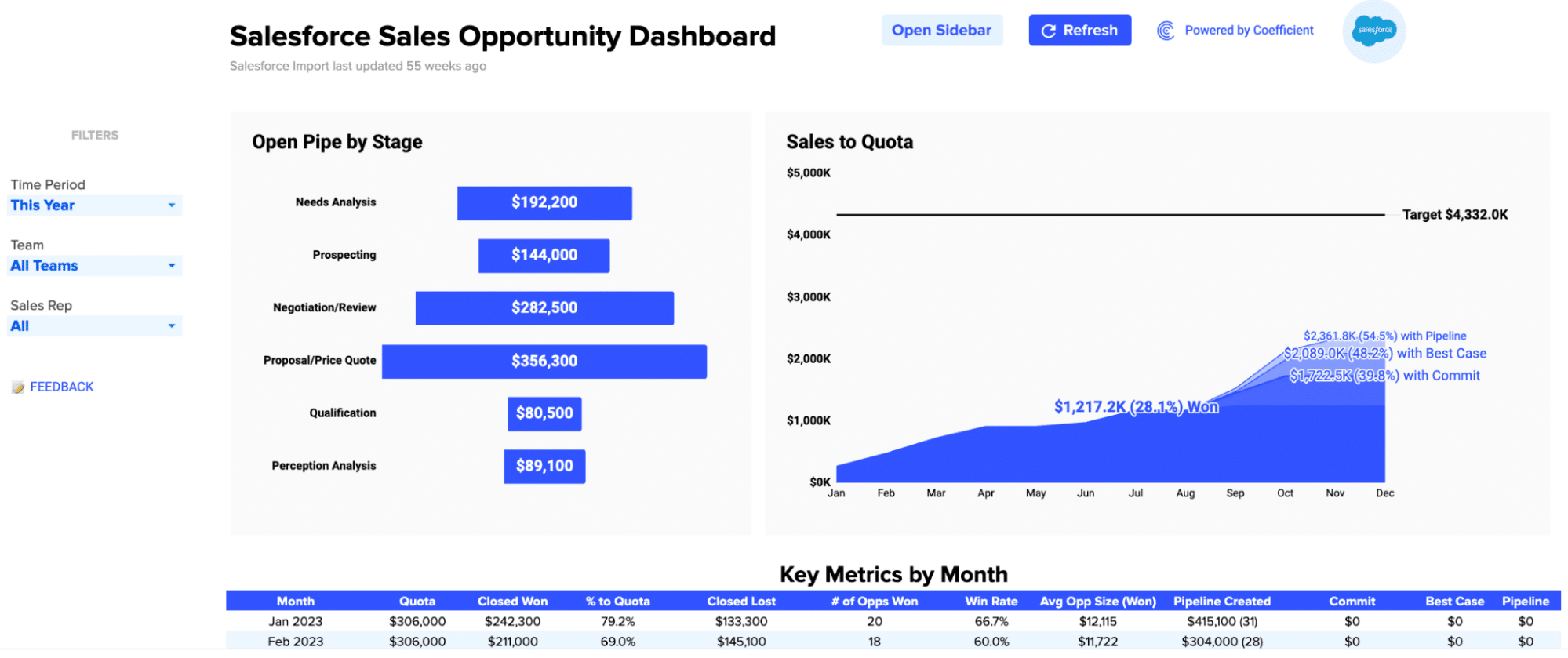Click the $415,100 (31) pipeline created cell
The image size is (1568, 658).
coord(1222,622)
